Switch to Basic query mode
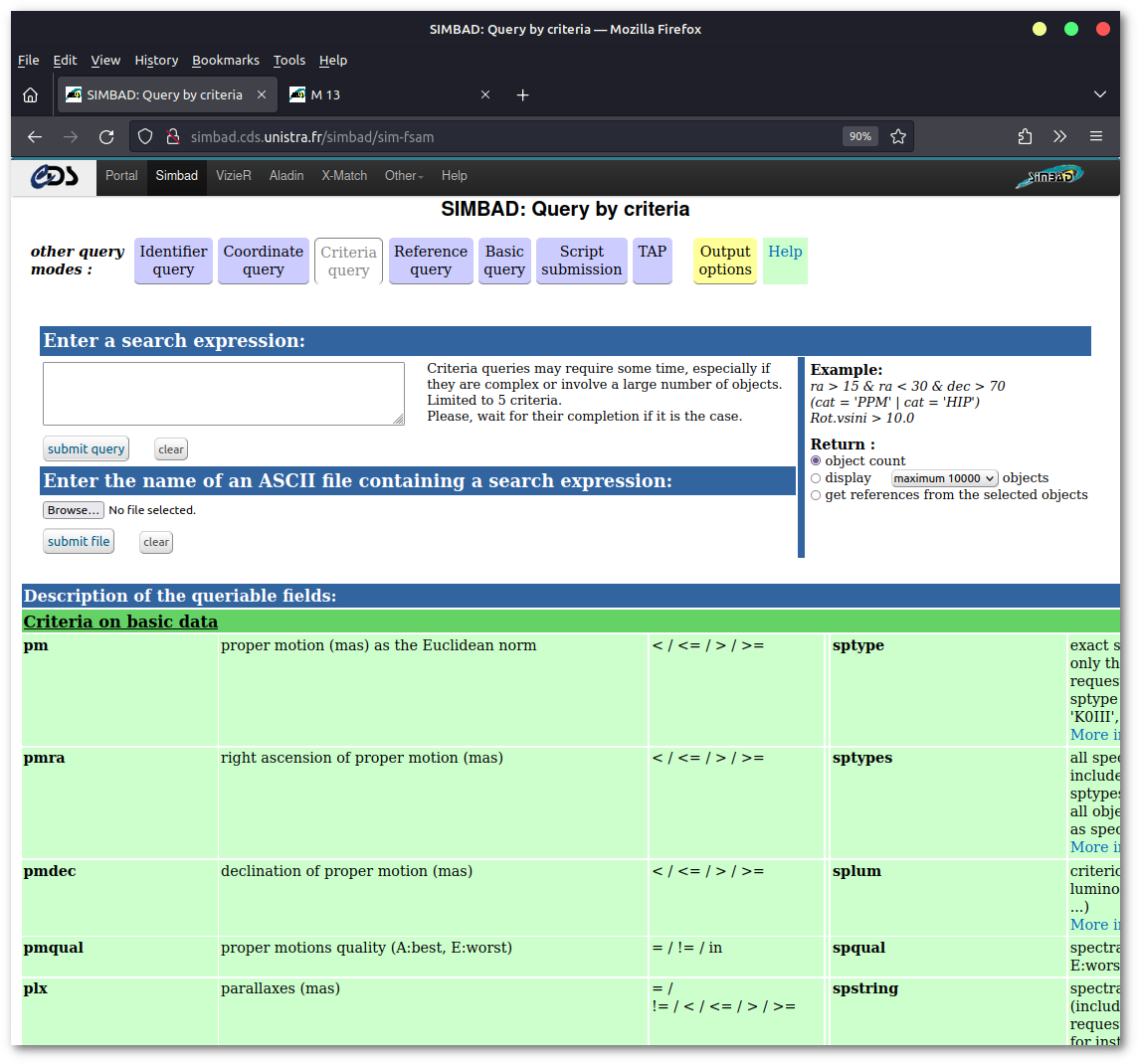1139x1064 pixels. tap(505, 261)
